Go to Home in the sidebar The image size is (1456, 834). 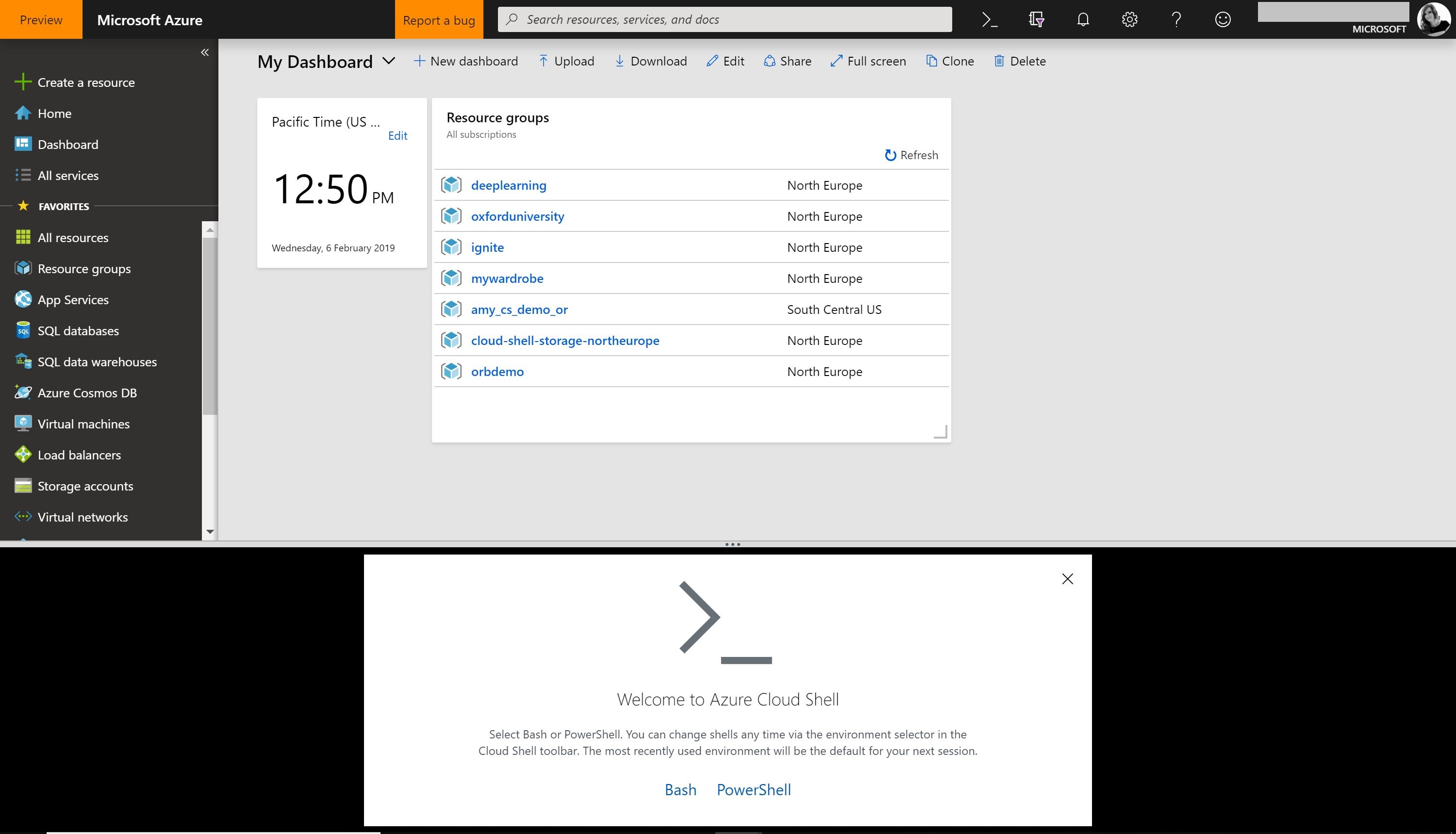[54, 114]
